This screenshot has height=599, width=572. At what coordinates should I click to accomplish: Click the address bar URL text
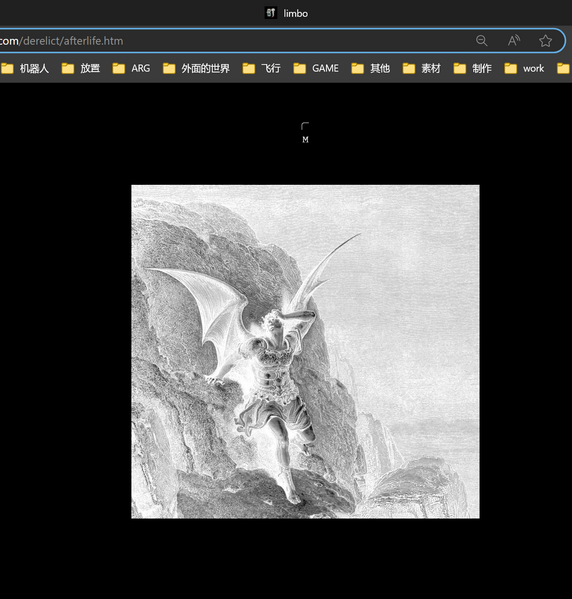click(62, 41)
